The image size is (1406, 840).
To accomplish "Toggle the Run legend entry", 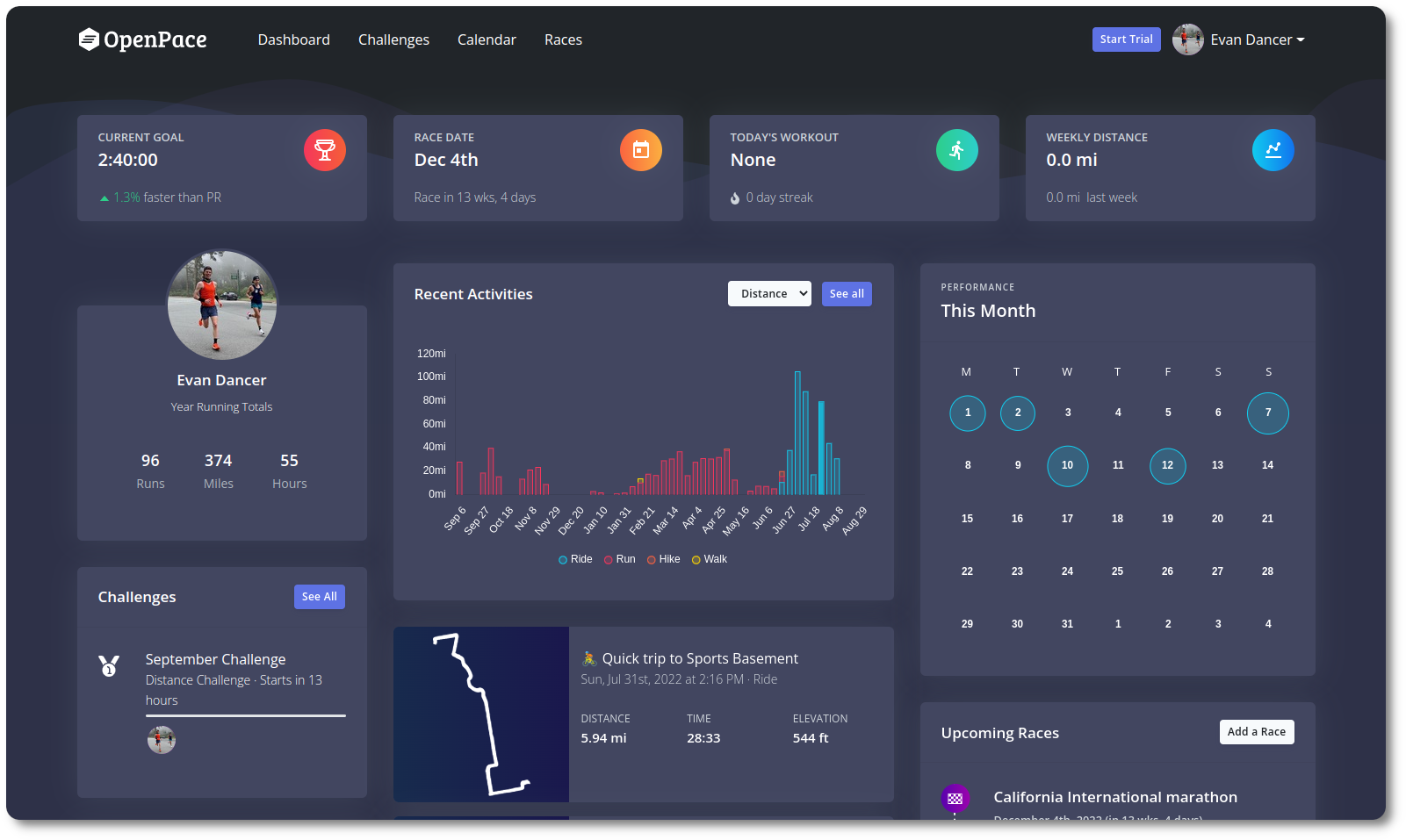I will (620, 559).
